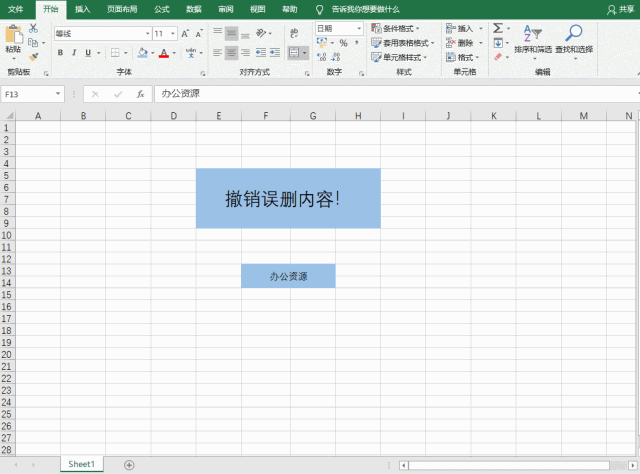The width and height of the screenshot is (640, 474).
Task: Click the Cut scissors icon
Action: (33, 28)
